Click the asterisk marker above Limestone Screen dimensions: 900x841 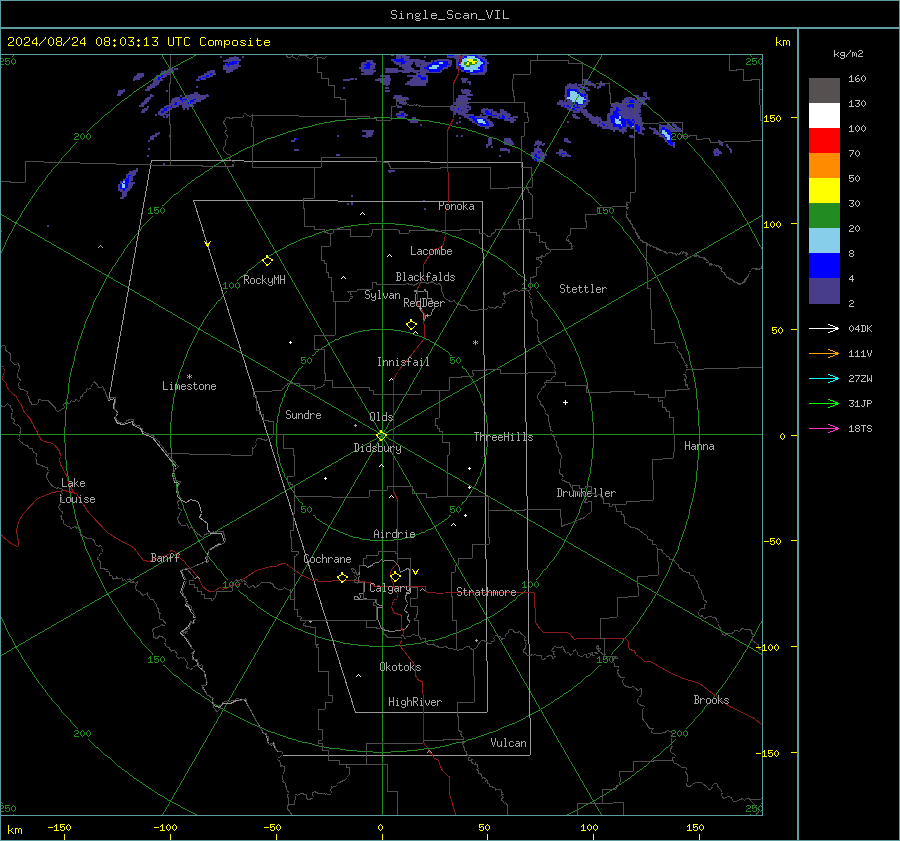pyautogui.click(x=189, y=377)
